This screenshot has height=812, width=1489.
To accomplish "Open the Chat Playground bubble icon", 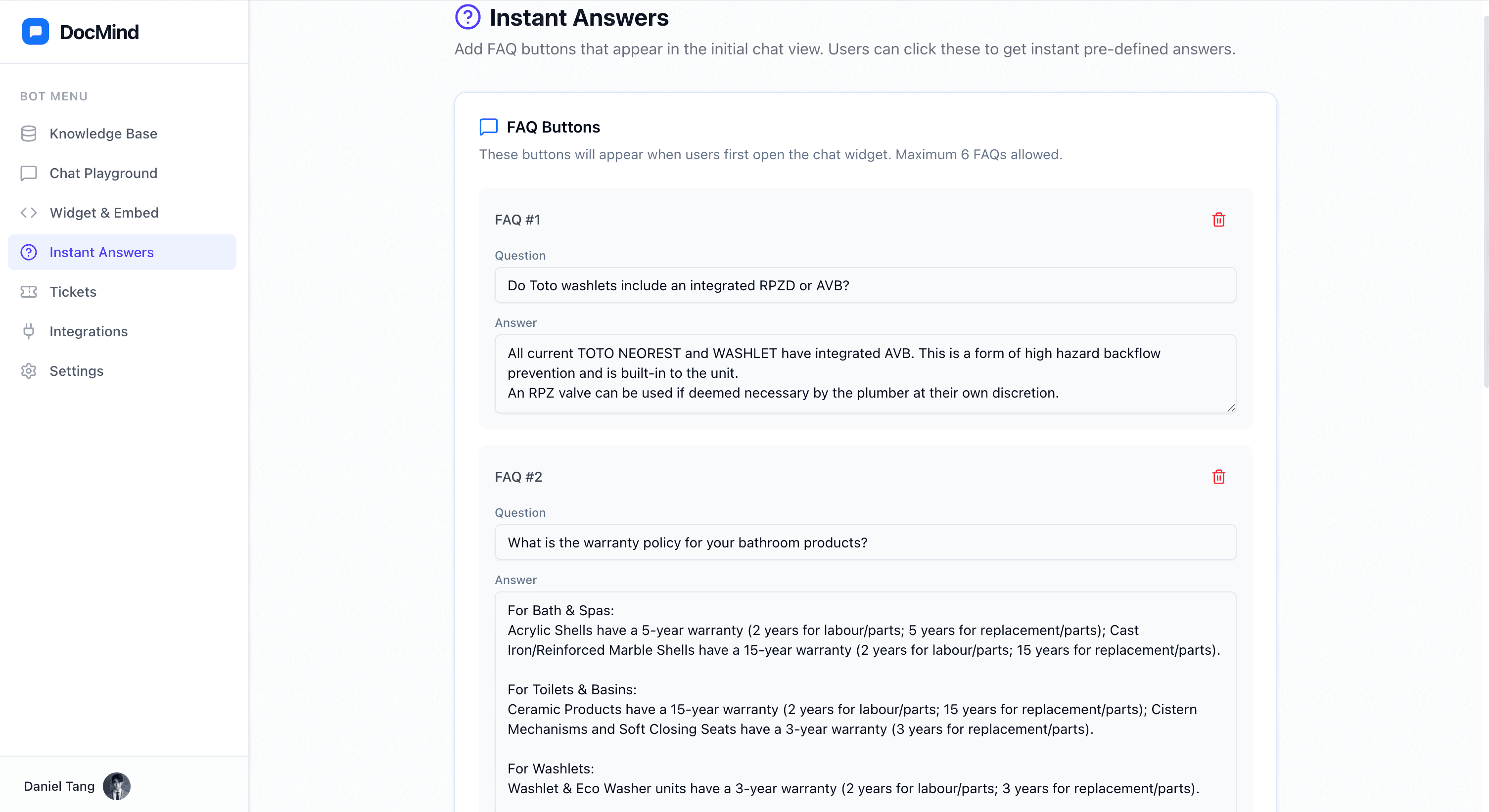I will point(29,173).
